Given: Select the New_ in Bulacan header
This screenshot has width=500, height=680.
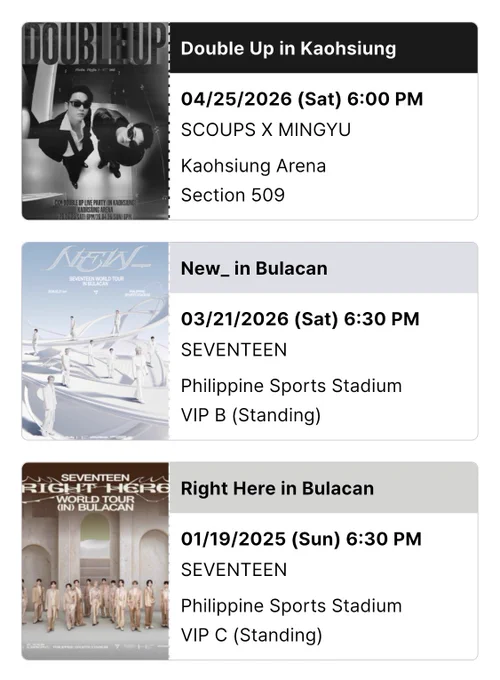Looking at the screenshot, I should coord(324,268).
